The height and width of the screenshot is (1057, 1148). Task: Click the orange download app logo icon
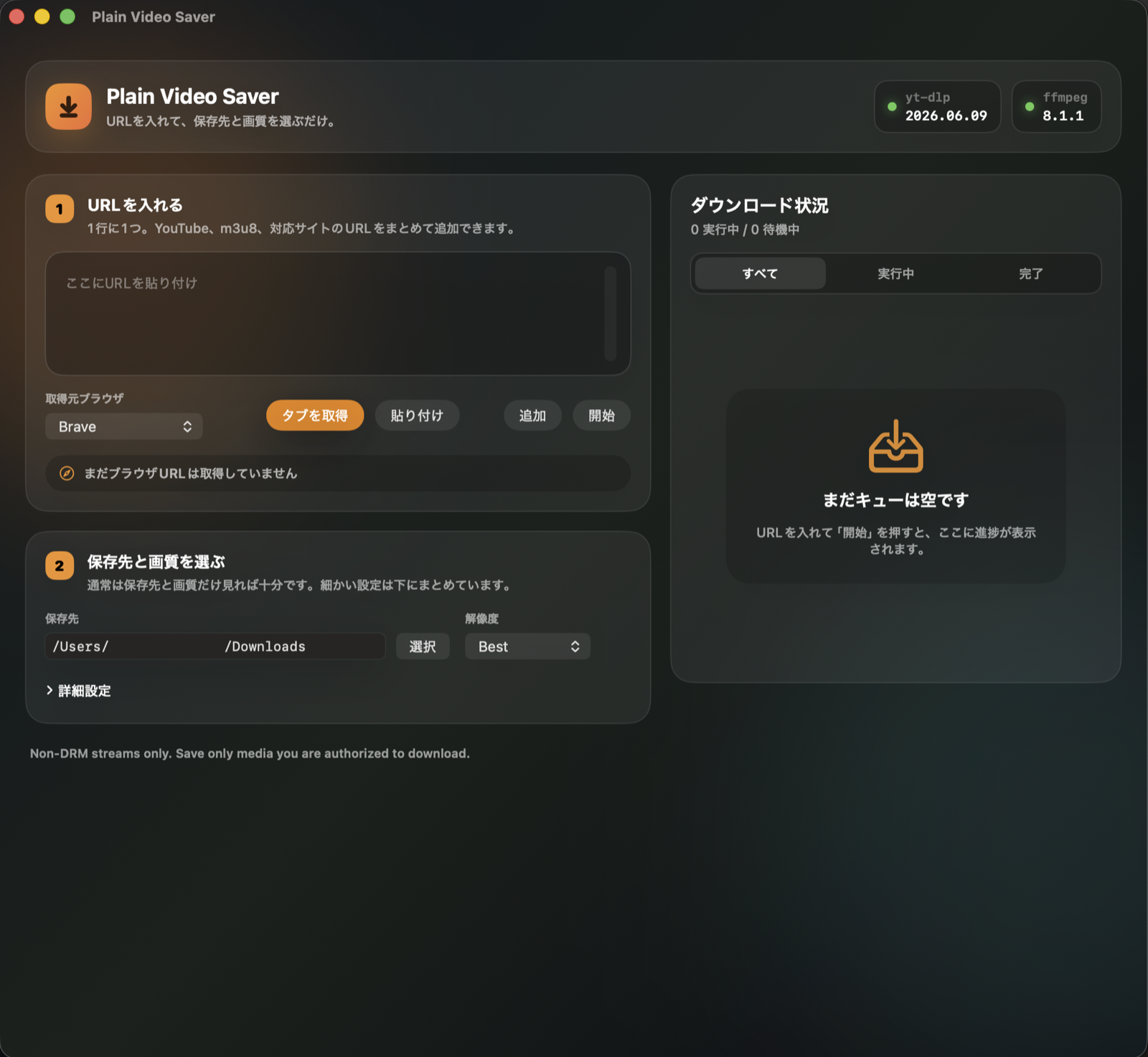pyautogui.click(x=69, y=107)
